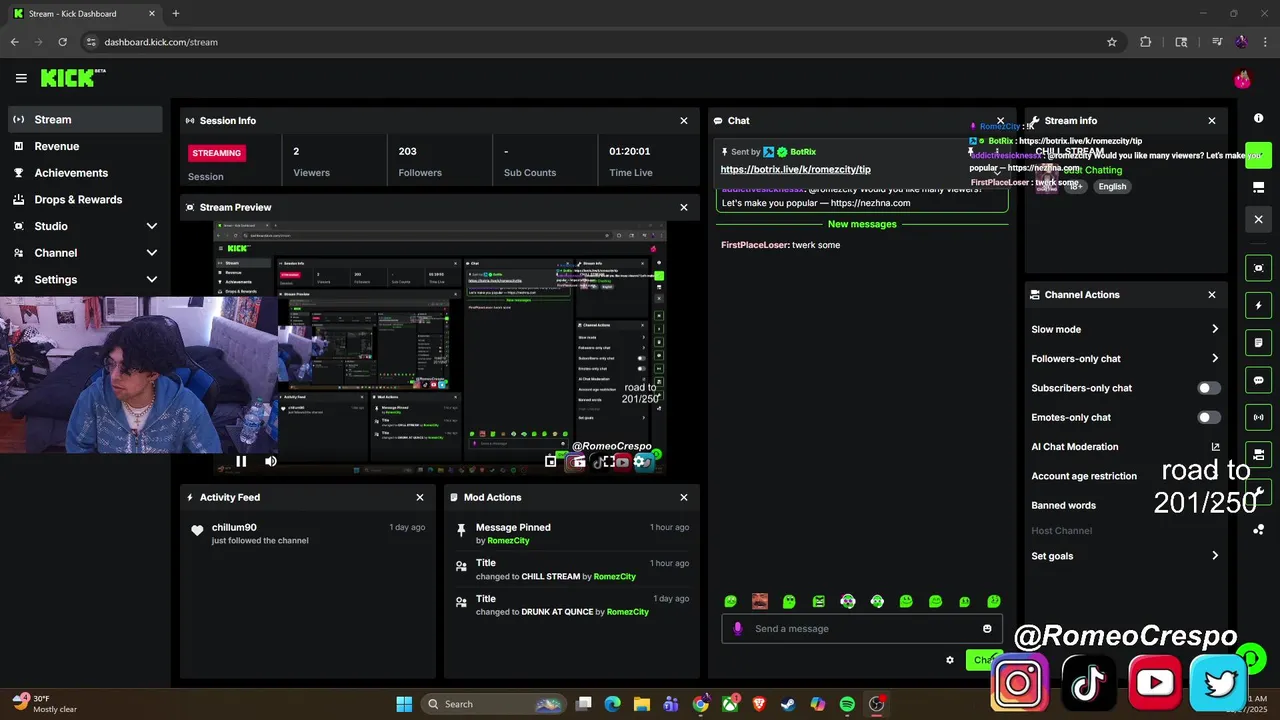Close the Session Info panel

point(684,121)
